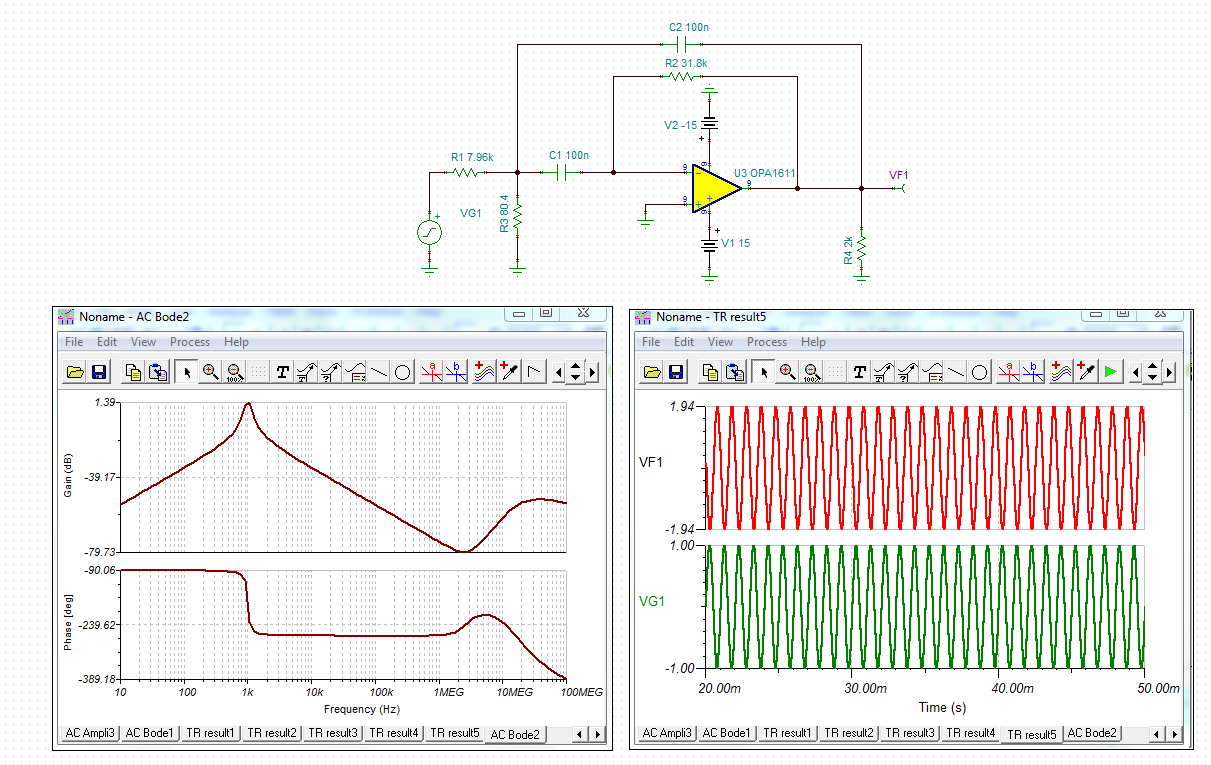Draw line tool in AC Bode2 toolbar
The image size is (1211, 765).
click(x=379, y=372)
